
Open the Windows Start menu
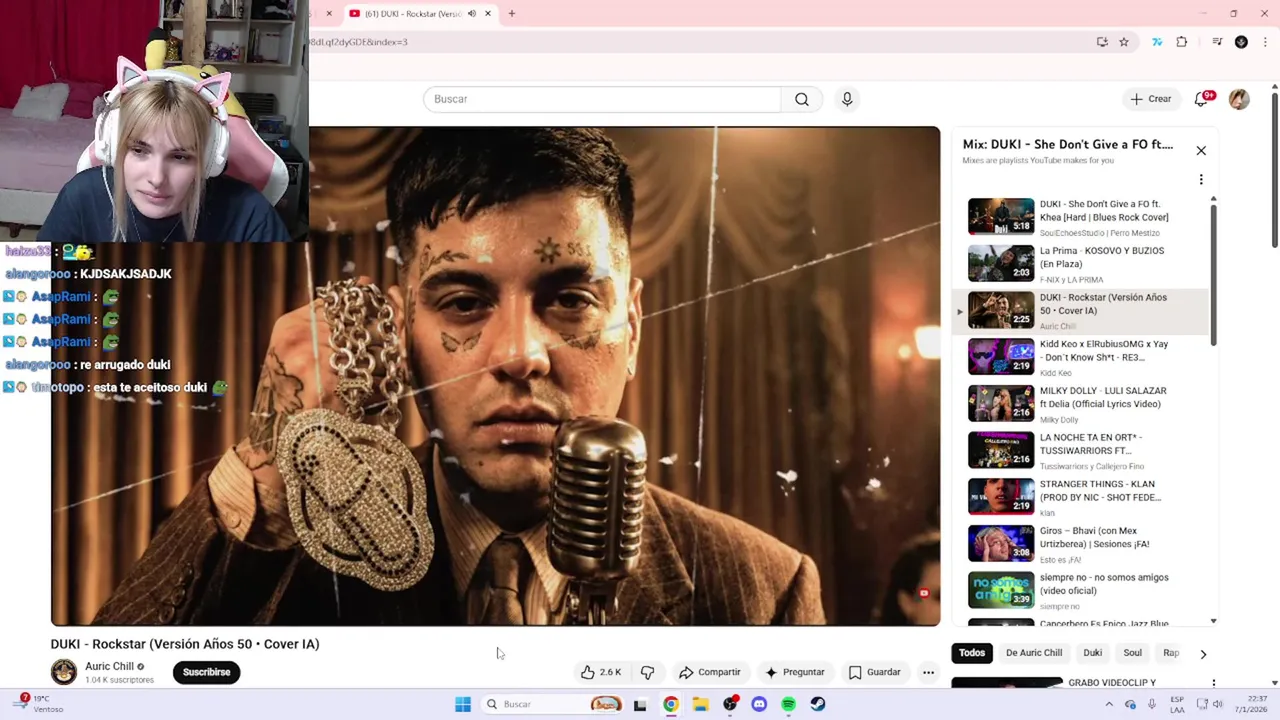[x=463, y=704]
